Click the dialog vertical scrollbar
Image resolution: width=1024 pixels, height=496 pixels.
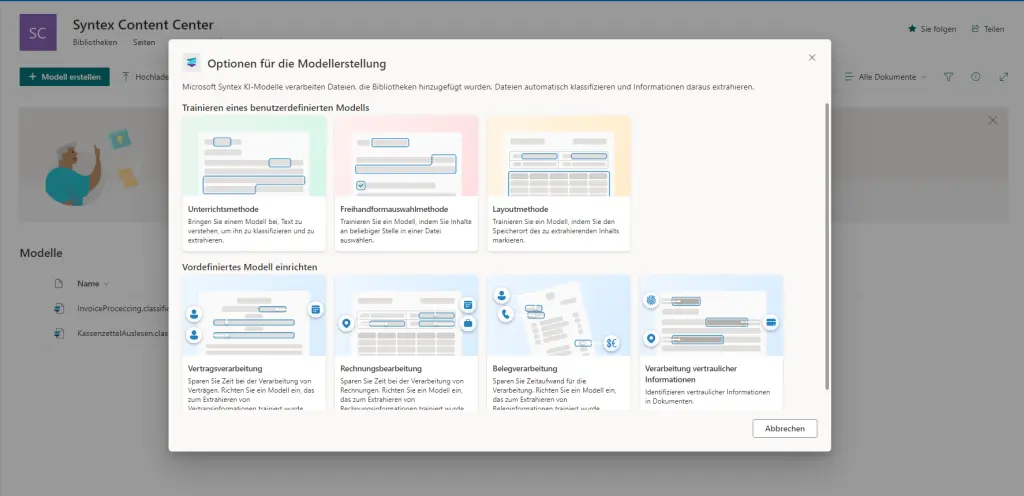(x=827, y=246)
